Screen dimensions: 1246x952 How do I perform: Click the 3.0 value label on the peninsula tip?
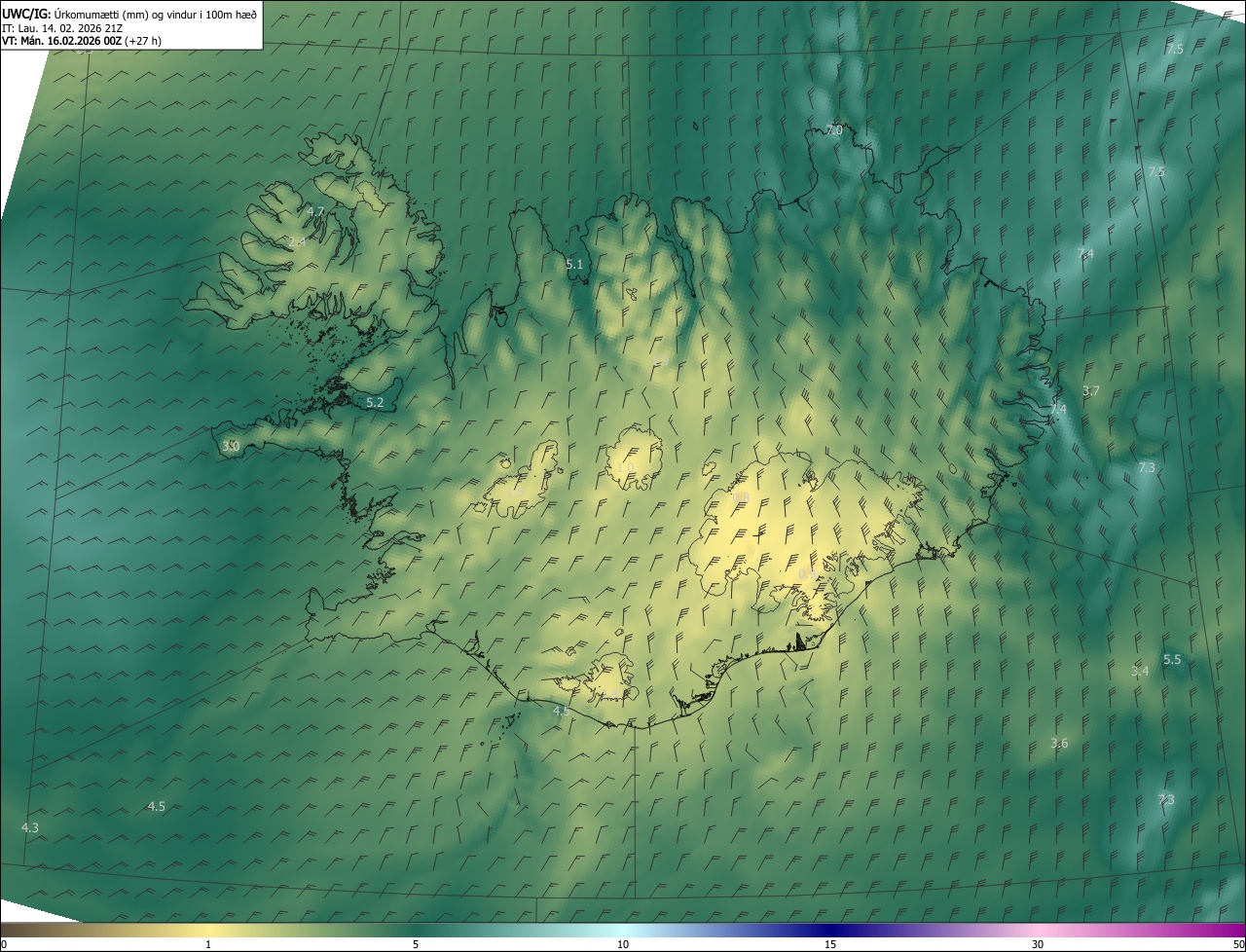[x=231, y=446]
